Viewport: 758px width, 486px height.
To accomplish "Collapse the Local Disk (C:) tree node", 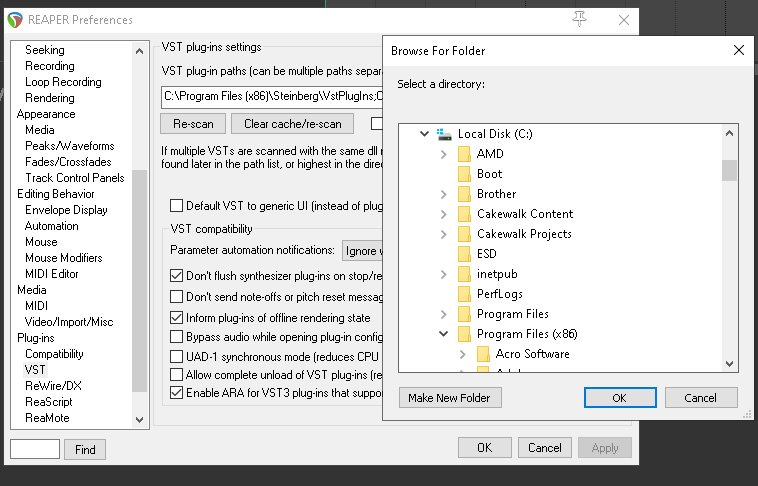I will (424, 134).
